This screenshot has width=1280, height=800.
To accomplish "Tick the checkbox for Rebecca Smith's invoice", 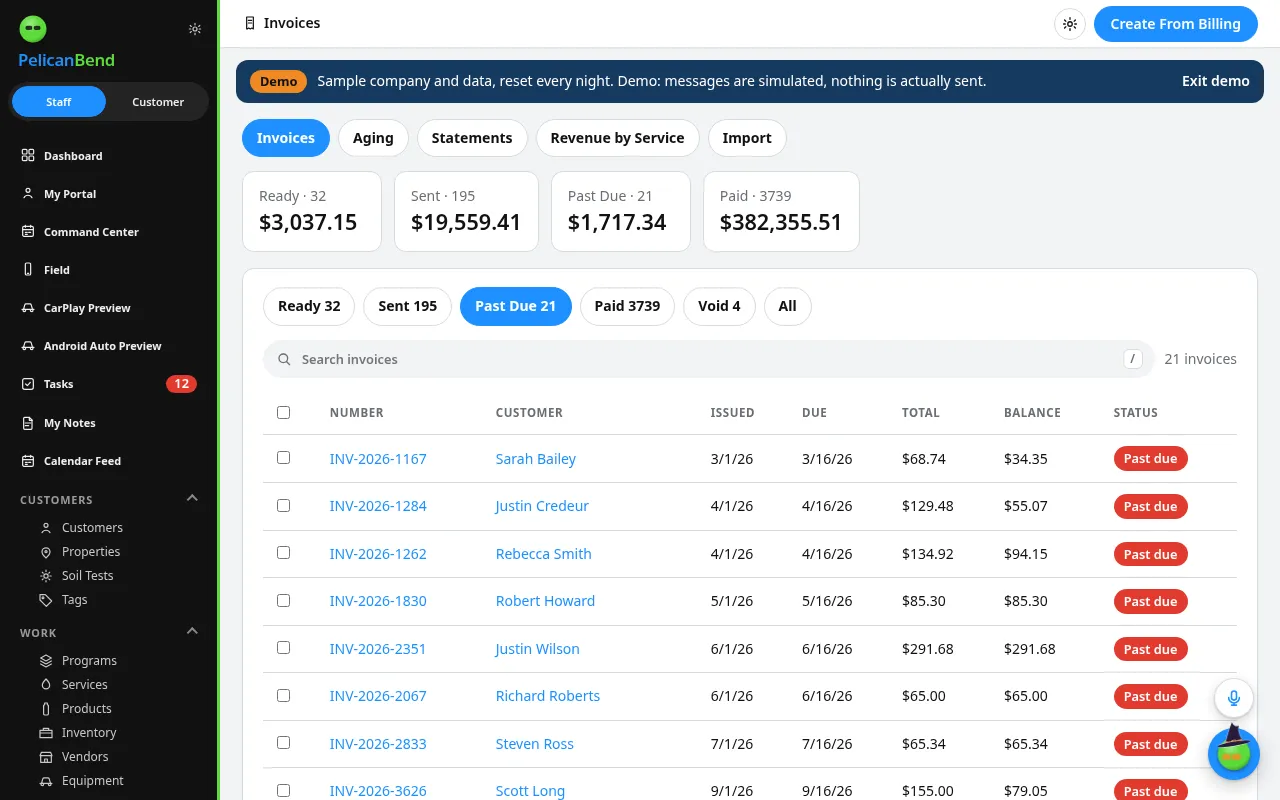I will click(283, 553).
